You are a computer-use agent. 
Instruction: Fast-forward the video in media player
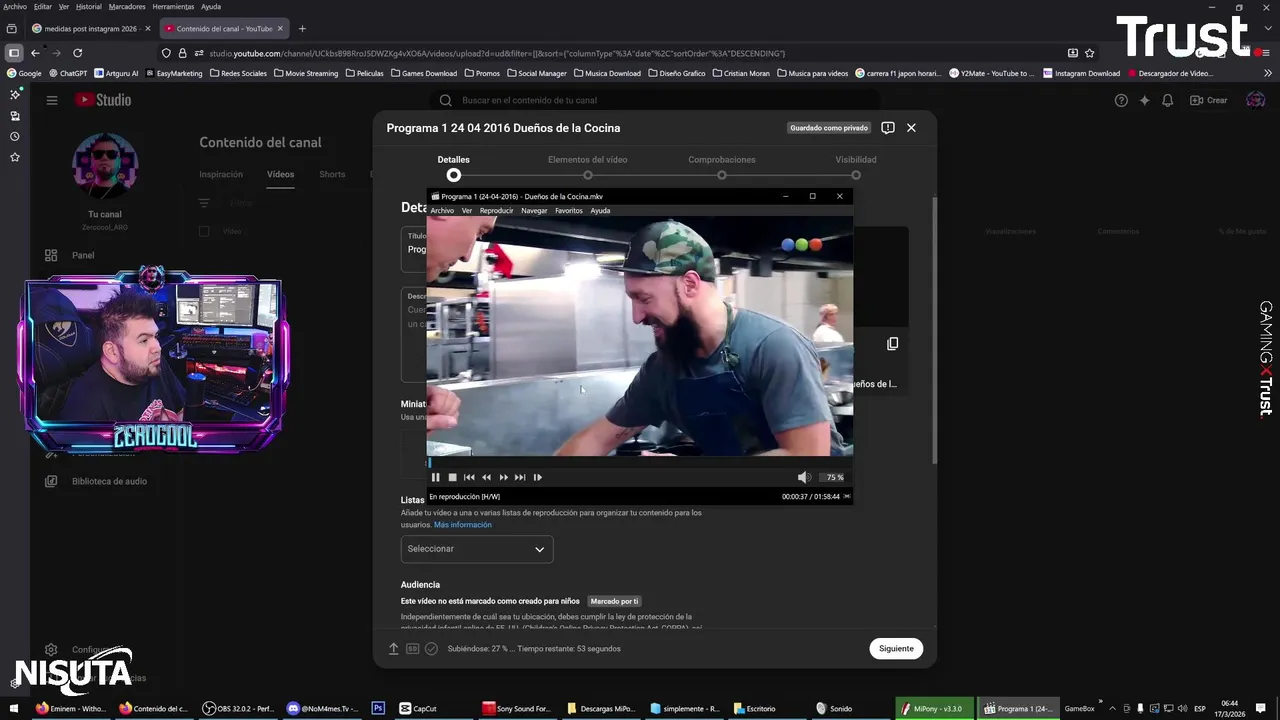pos(503,477)
